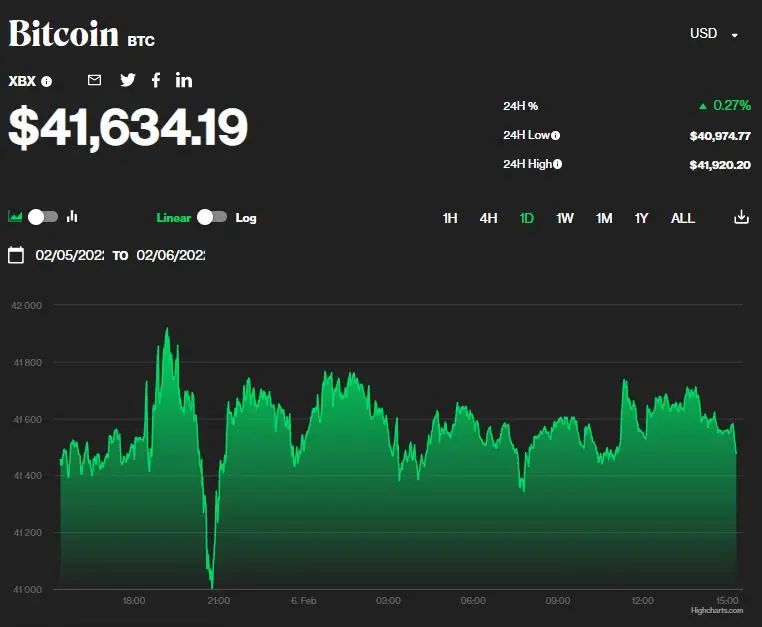This screenshot has height=627, width=762.
Task: Select the ALL timeframe
Action: [683, 218]
